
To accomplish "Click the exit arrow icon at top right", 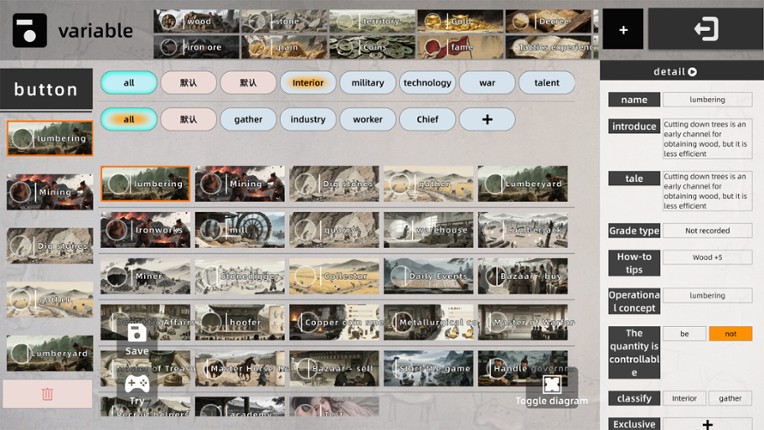I will tap(705, 30).
